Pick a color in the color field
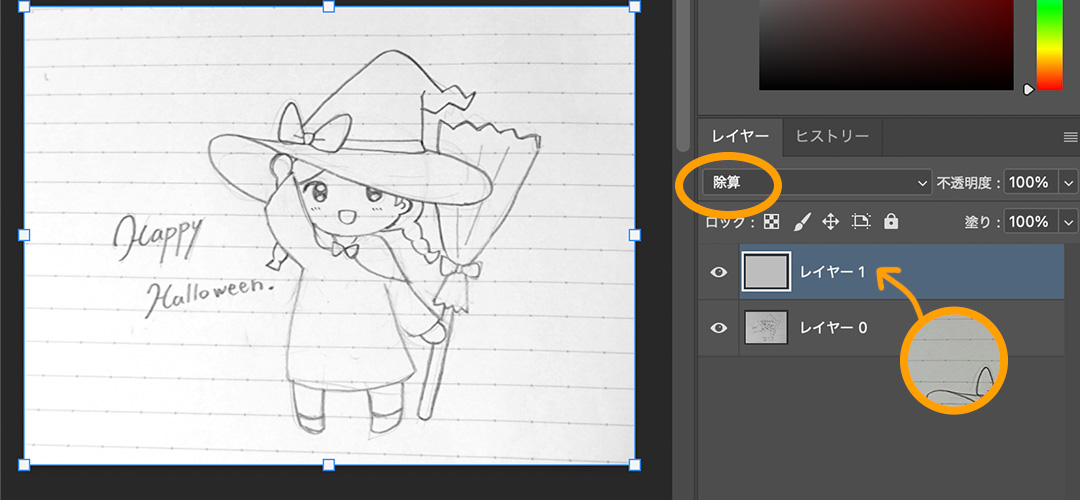Image resolution: width=1080 pixels, height=500 pixels. point(886,44)
